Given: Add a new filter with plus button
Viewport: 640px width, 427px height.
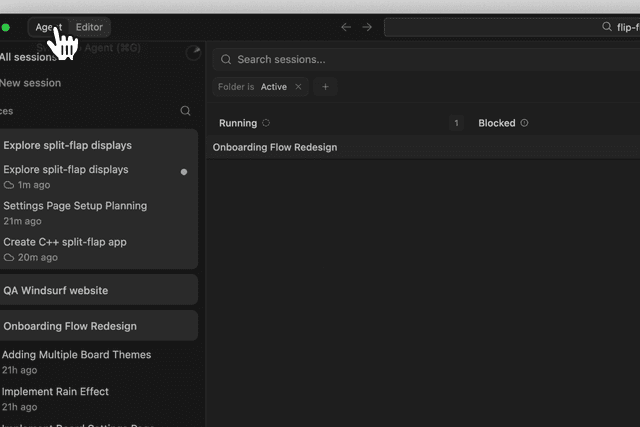Looking at the screenshot, I should (325, 87).
